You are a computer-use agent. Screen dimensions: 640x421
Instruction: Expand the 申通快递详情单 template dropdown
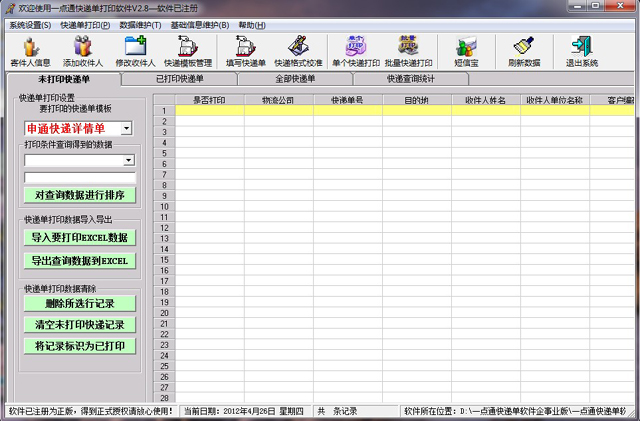[127, 129]
